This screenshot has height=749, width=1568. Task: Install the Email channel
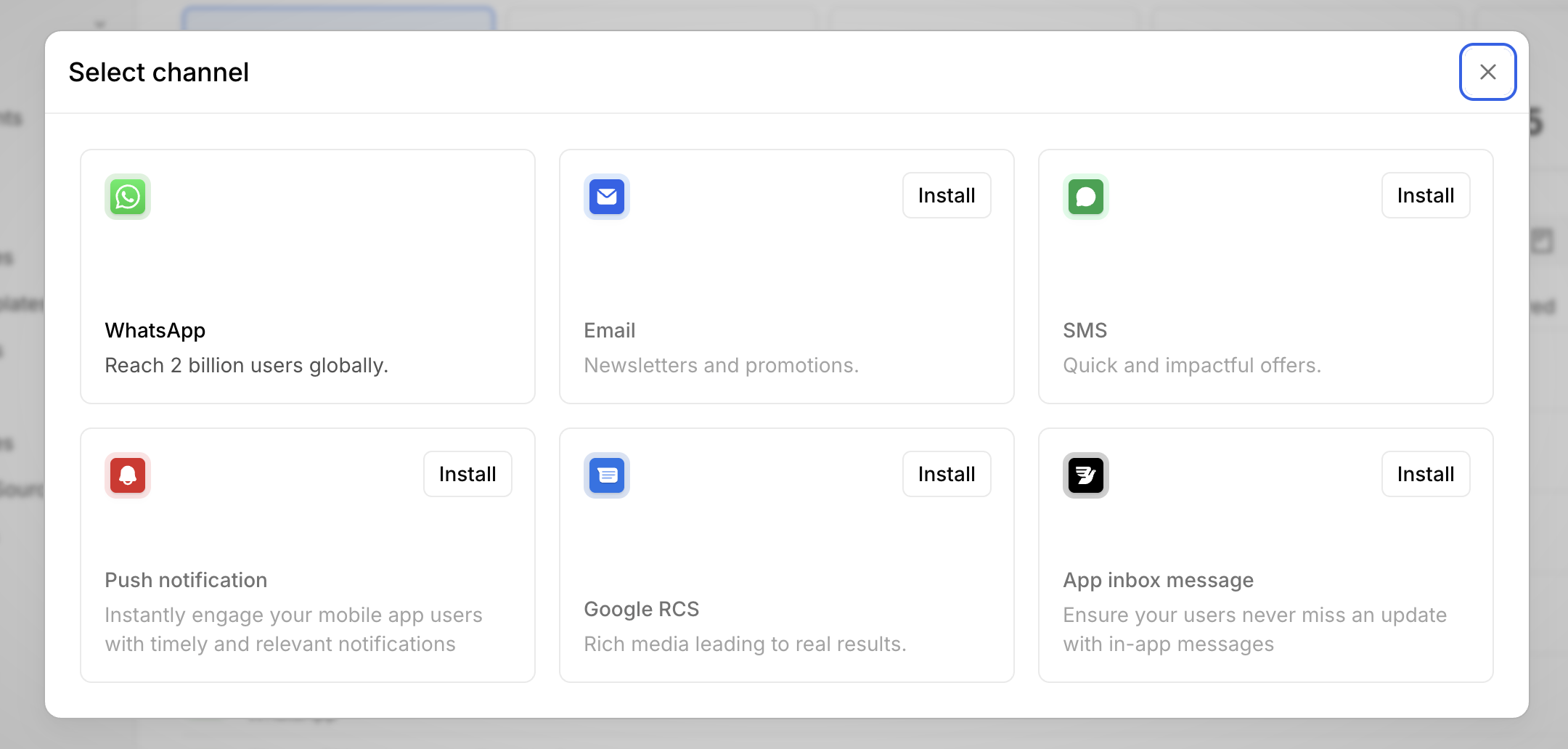(947, 195)
